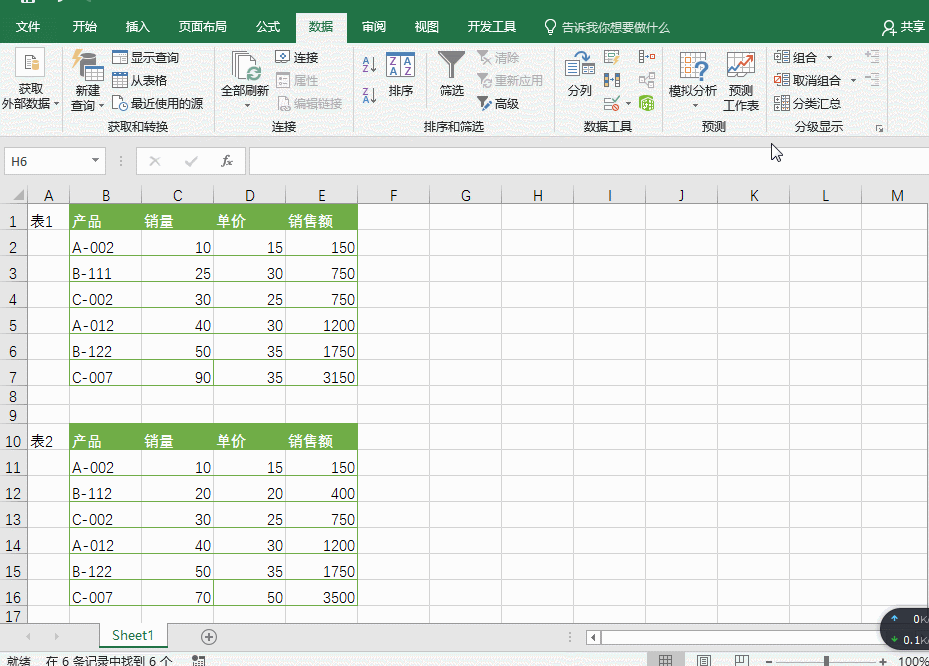929x666 pixels.
Task: Switch to Page Layout view
Action: point(704,660)
